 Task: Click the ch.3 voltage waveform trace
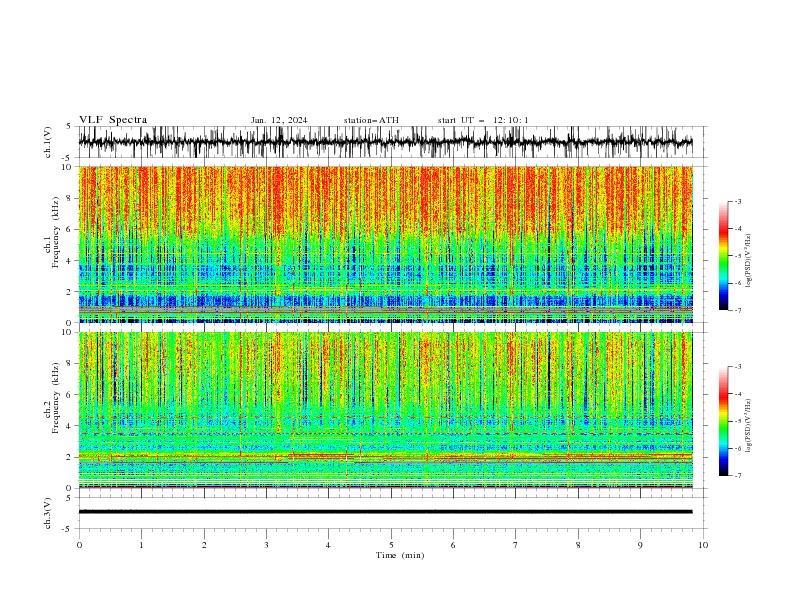coord(385,512)
